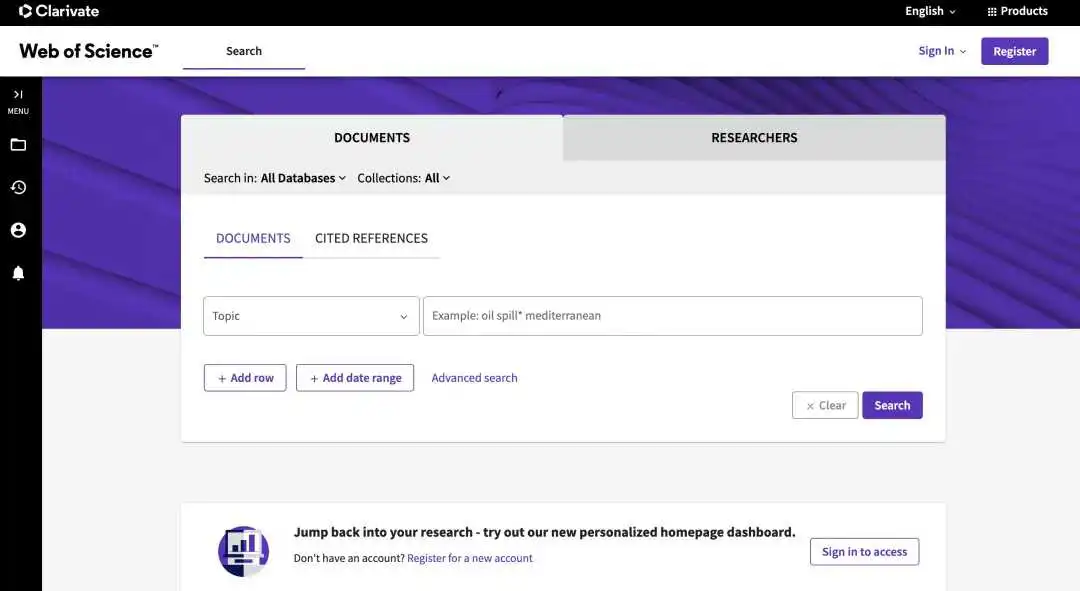Open the researcher profile person icon
Screen dimensions: 1080x591
19,230
